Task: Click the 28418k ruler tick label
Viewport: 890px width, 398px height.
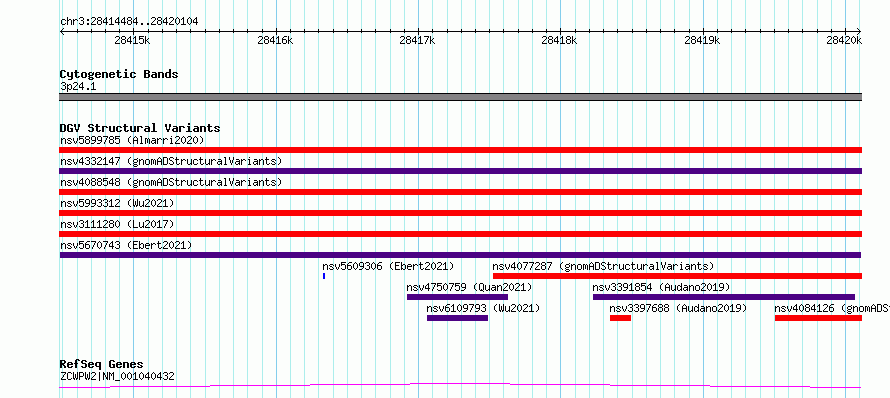Action: coord(560,40)
